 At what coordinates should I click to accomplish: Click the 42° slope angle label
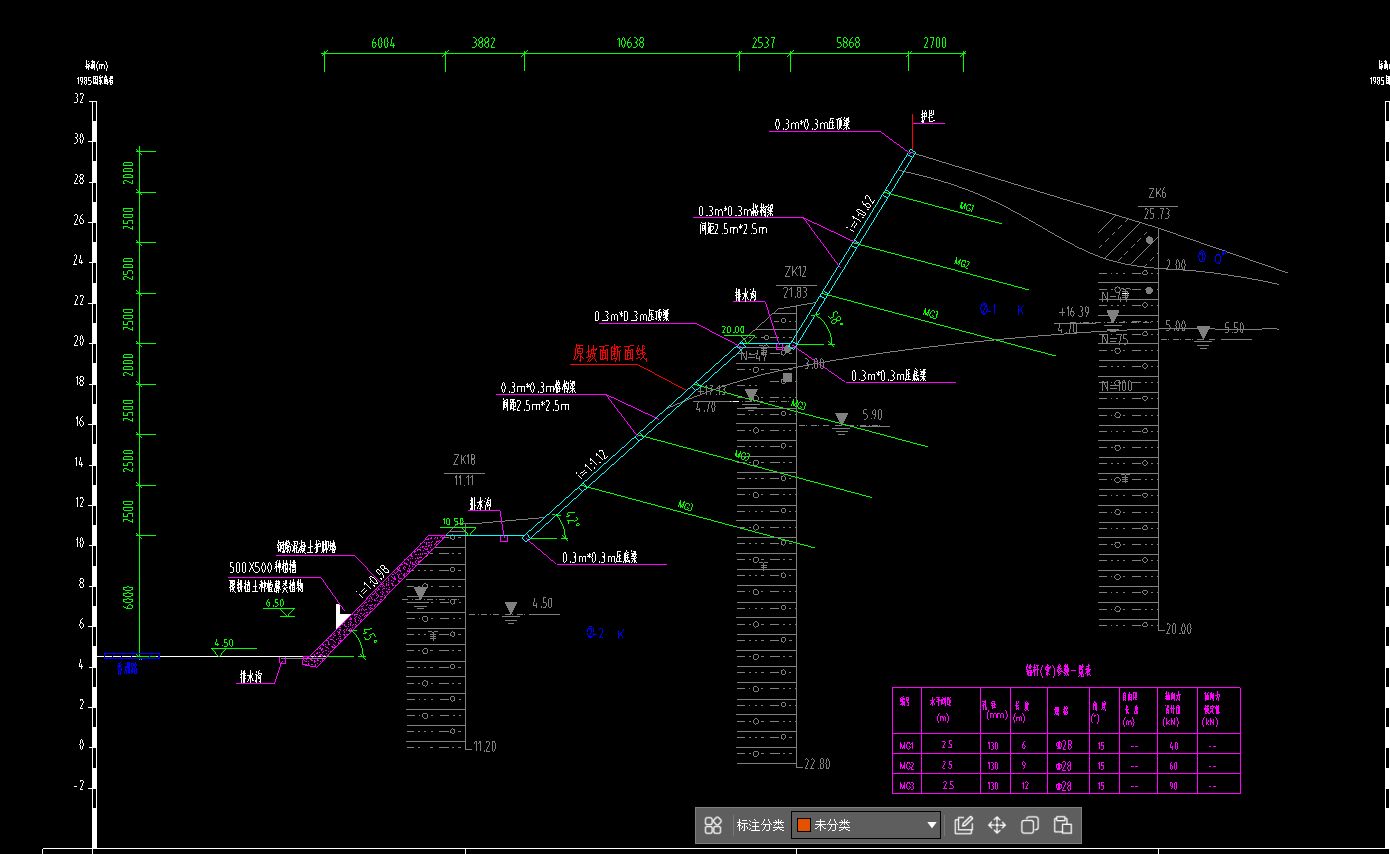(x=572, y=519)
